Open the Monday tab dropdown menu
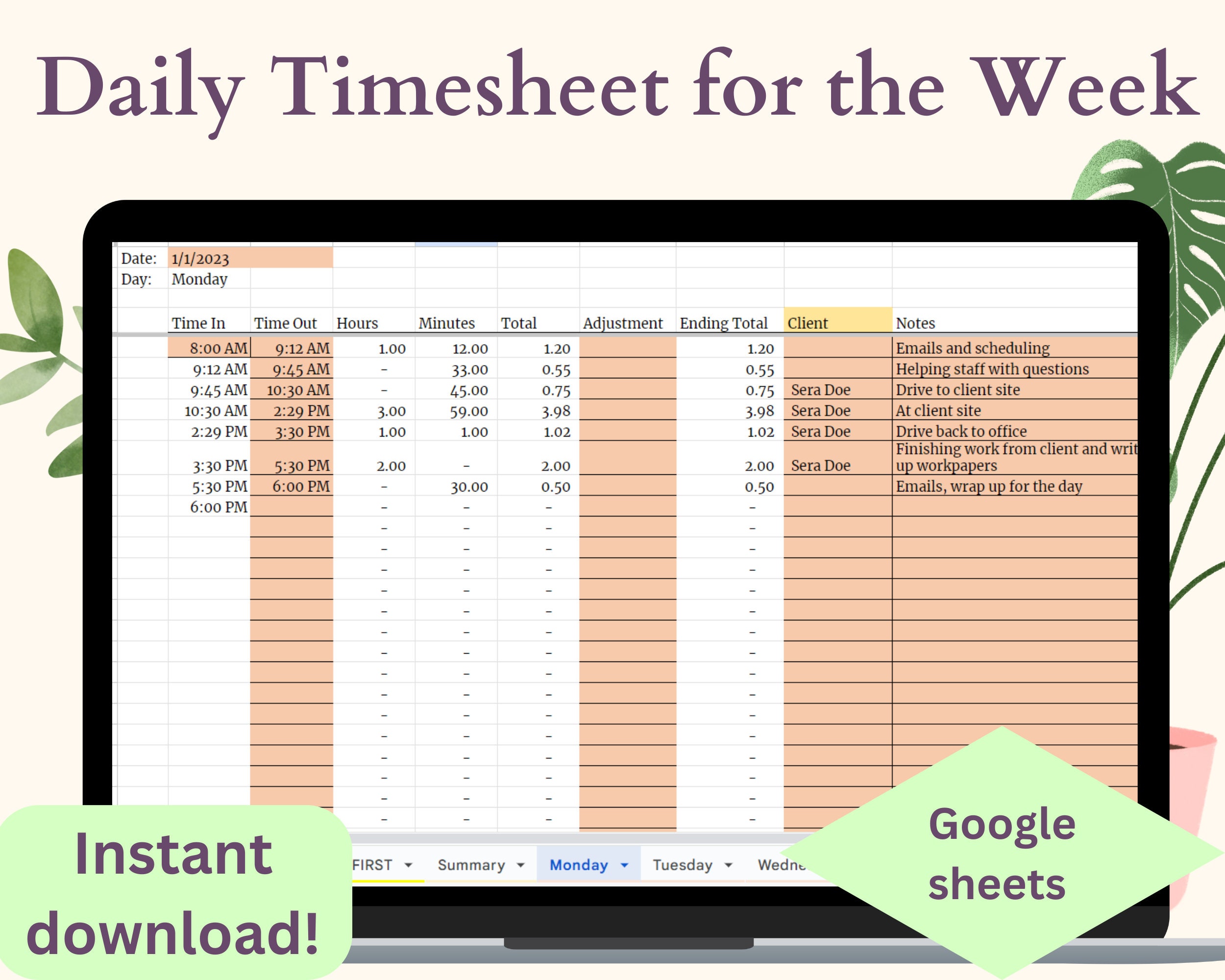The image size is (1225, 980). [x=624, y=865]
